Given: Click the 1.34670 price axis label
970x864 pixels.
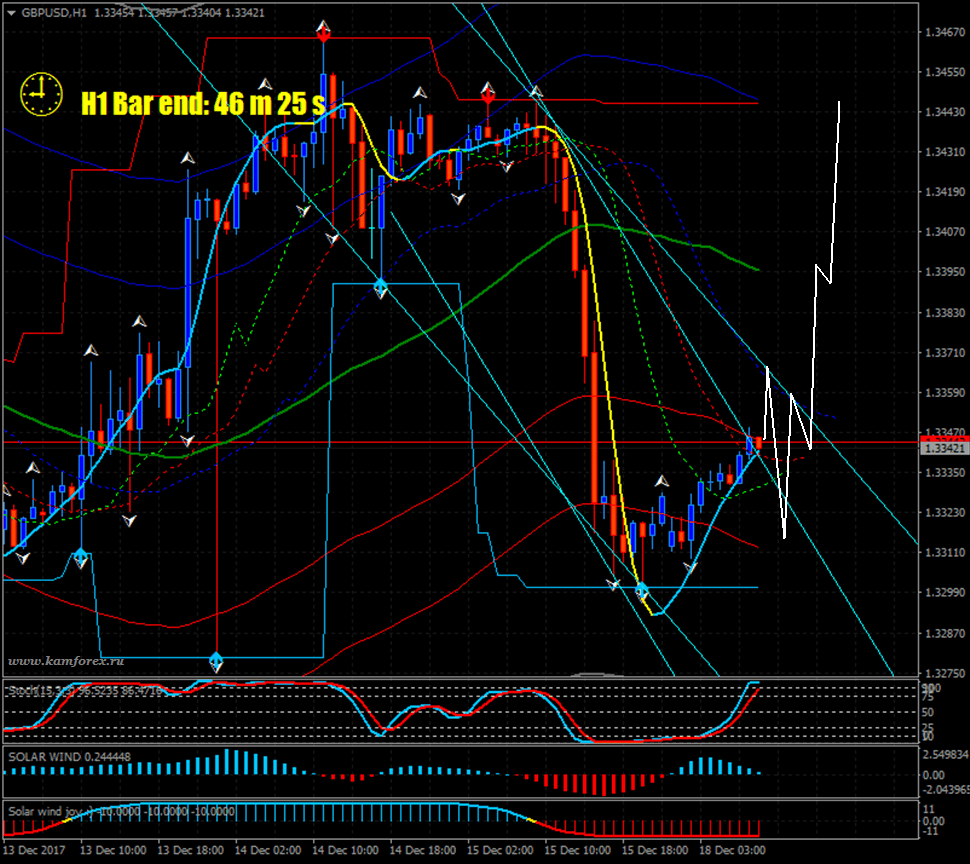Looking at the screenshot, I should (945, 32).
